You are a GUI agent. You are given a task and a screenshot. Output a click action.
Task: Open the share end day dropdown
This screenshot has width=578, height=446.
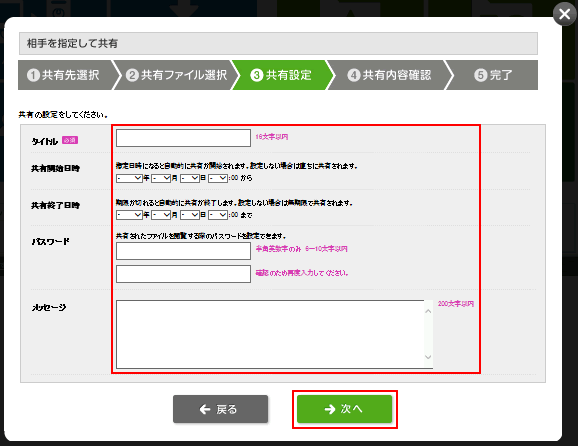pyautogui.click(x=190, y=215)
